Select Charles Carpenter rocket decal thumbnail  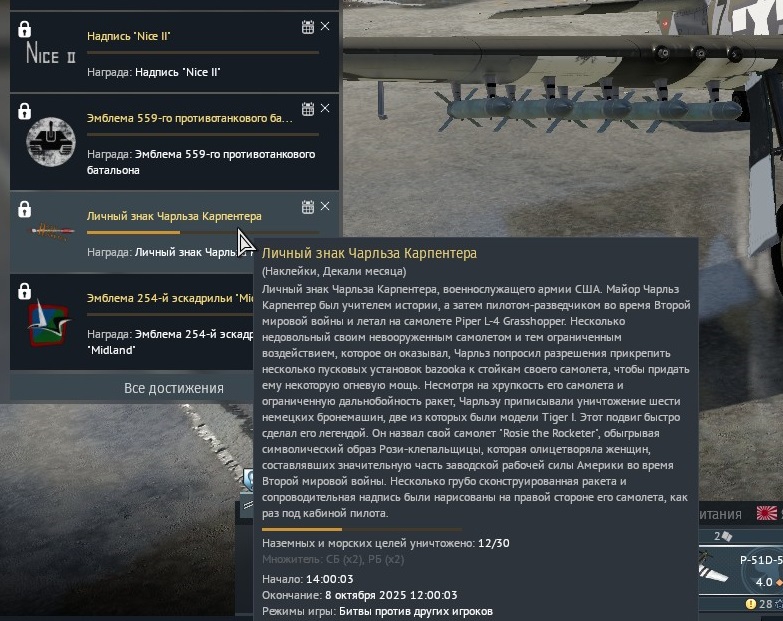(52, 231)
